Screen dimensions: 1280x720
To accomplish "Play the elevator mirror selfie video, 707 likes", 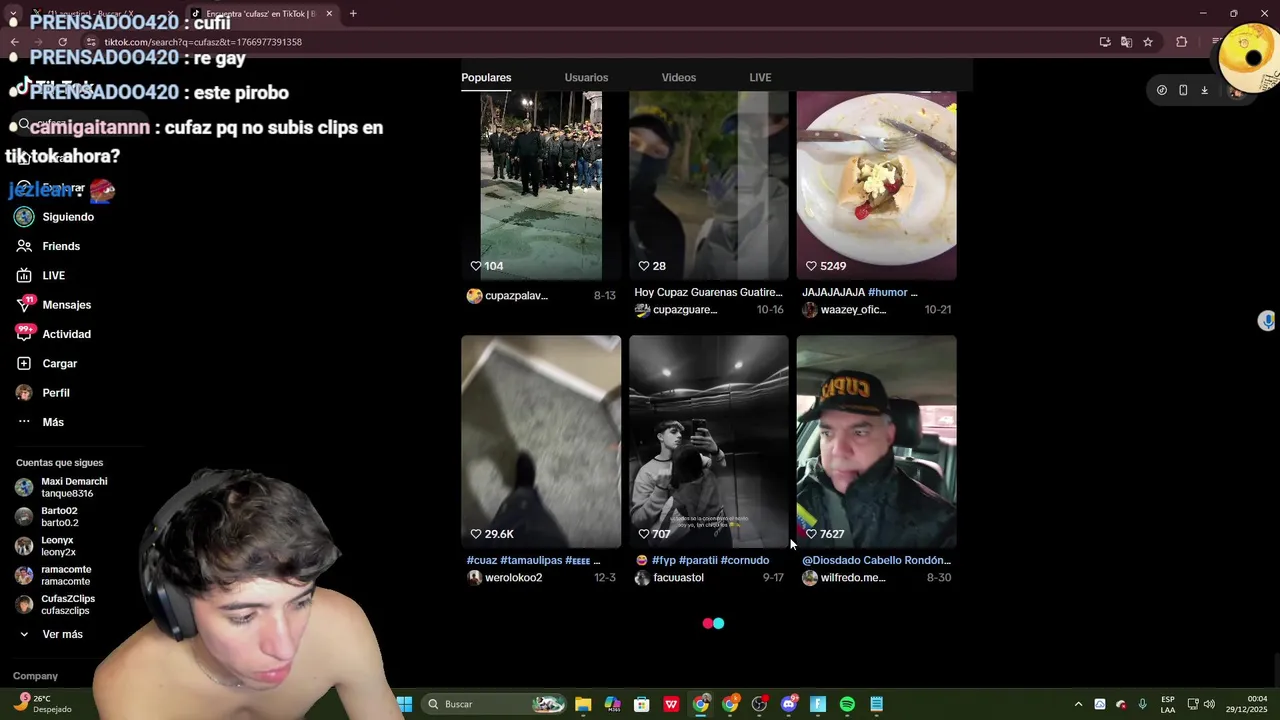I will tap(709, 441).
